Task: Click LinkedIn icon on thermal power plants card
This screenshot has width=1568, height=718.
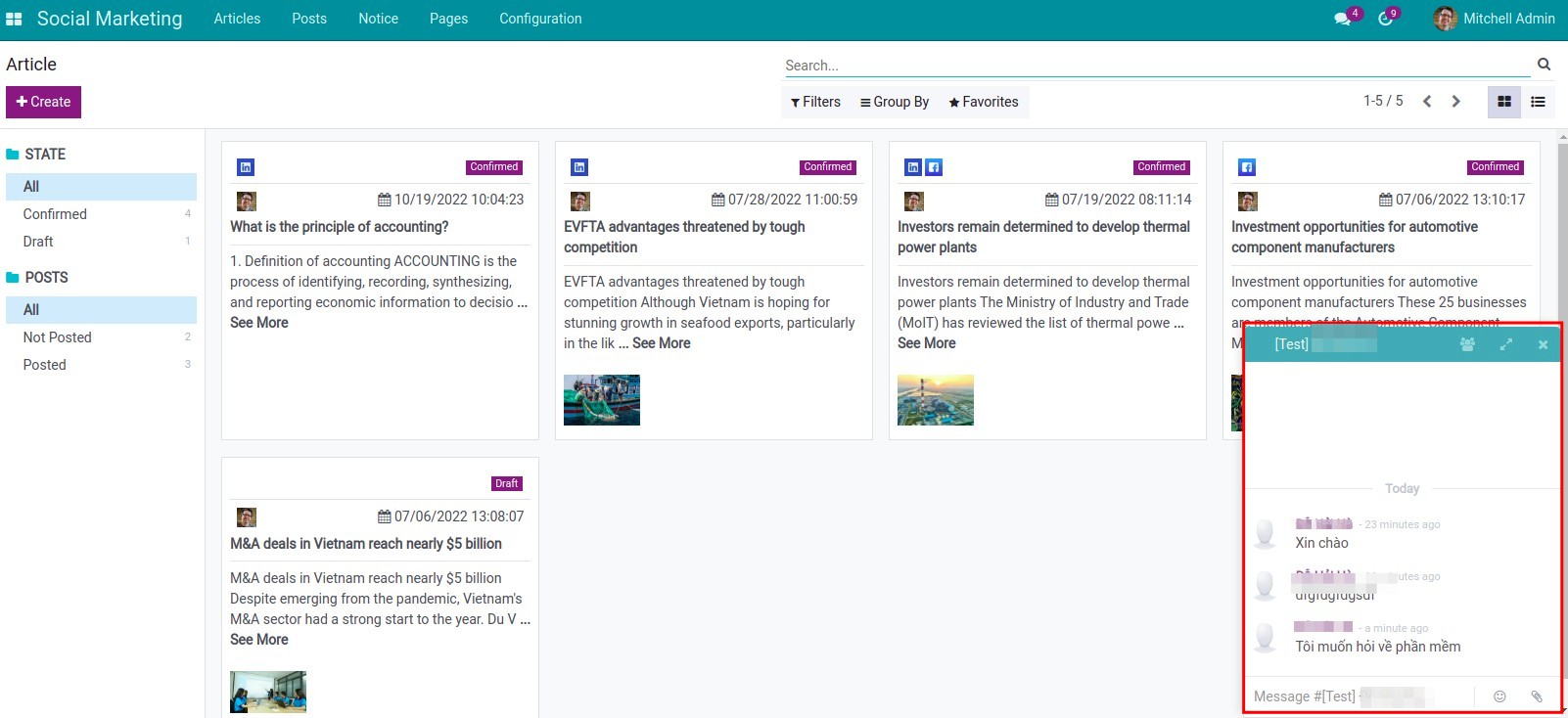Action: pyautogui.click(x=913, y=167)
